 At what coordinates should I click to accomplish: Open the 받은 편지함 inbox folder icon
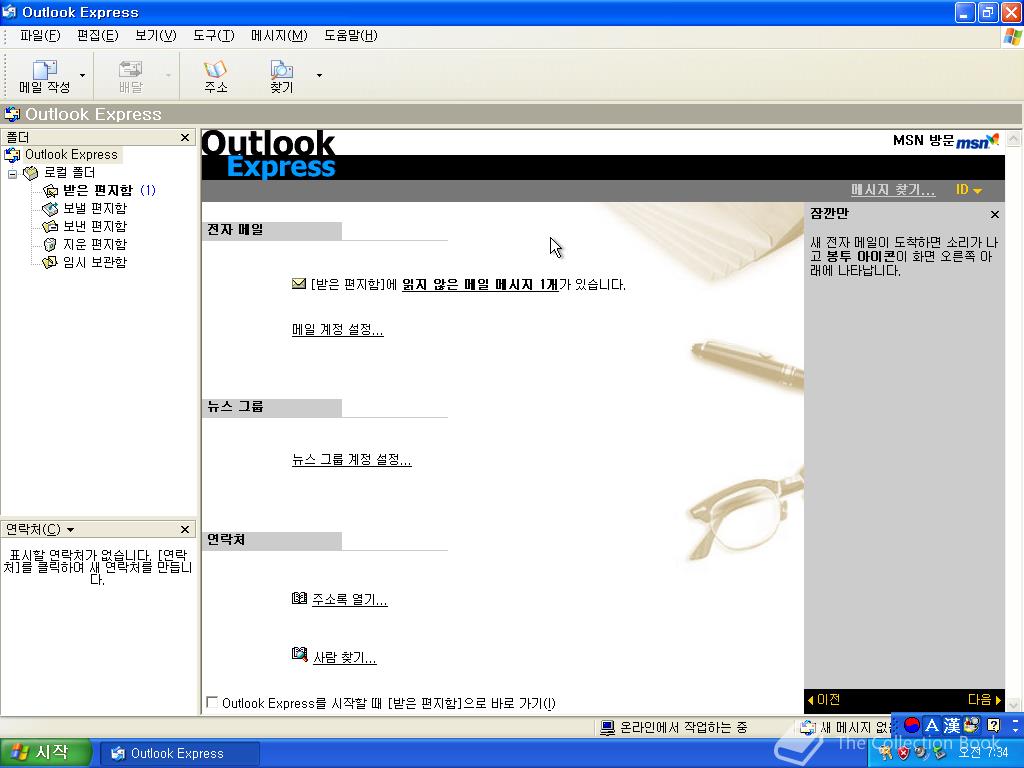point(50,191)
